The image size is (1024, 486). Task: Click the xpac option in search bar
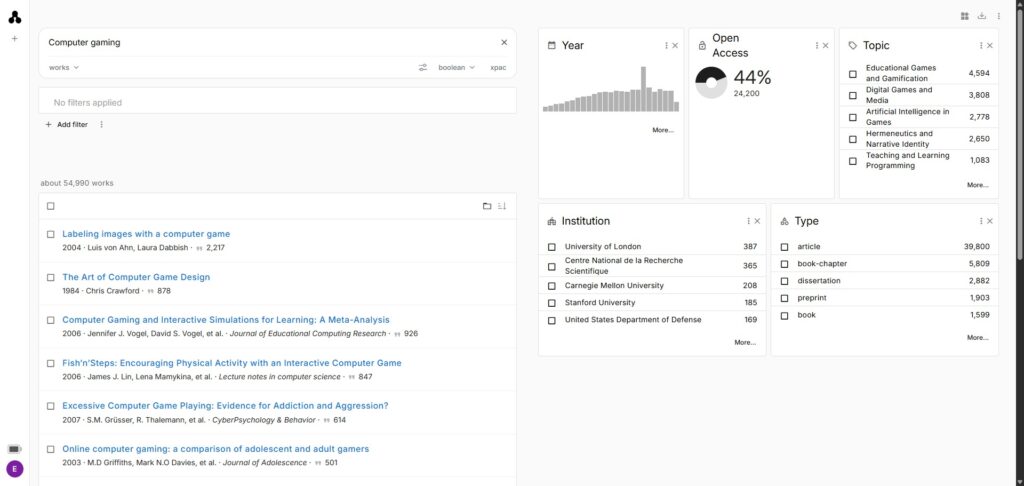pyautogui.click(x=498, y=67)
